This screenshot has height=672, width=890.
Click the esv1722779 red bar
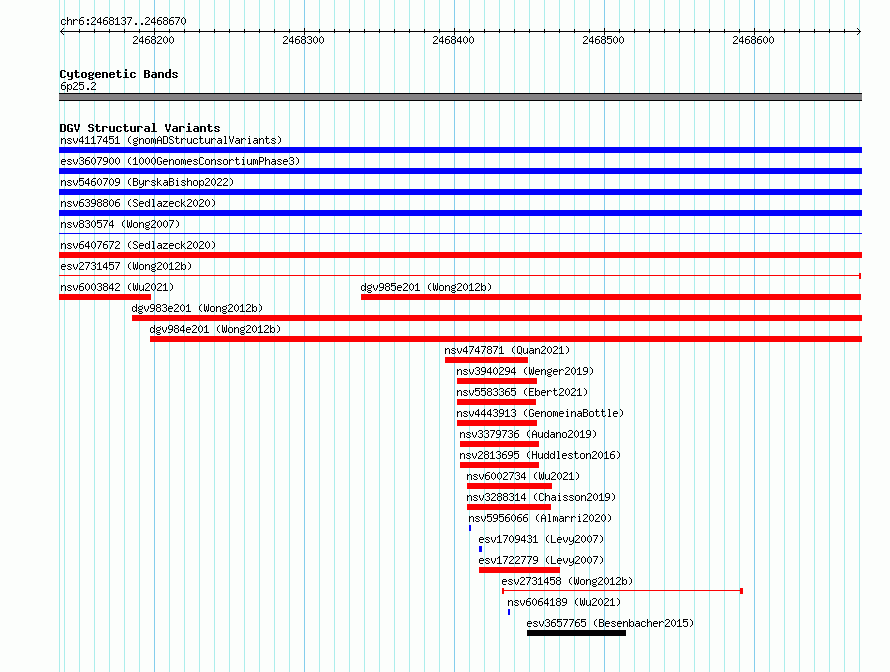click(519, 570)
